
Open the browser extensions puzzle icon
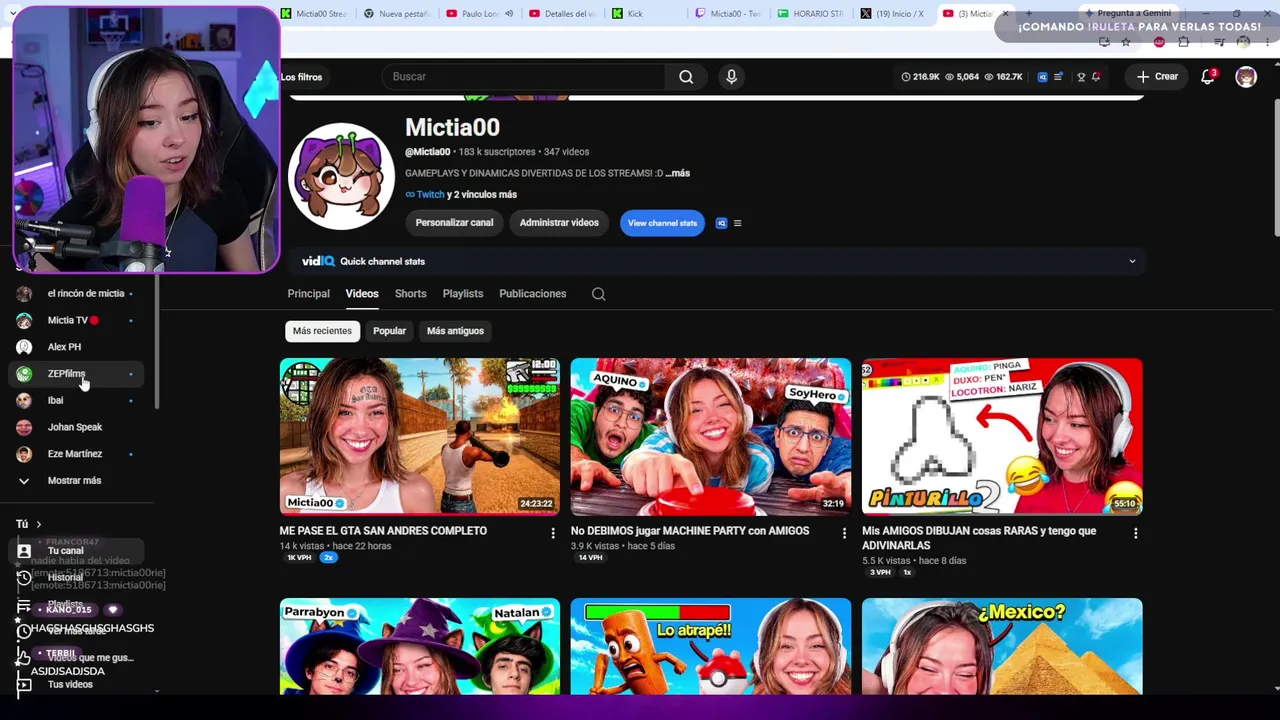click(x=1184, y=42)
